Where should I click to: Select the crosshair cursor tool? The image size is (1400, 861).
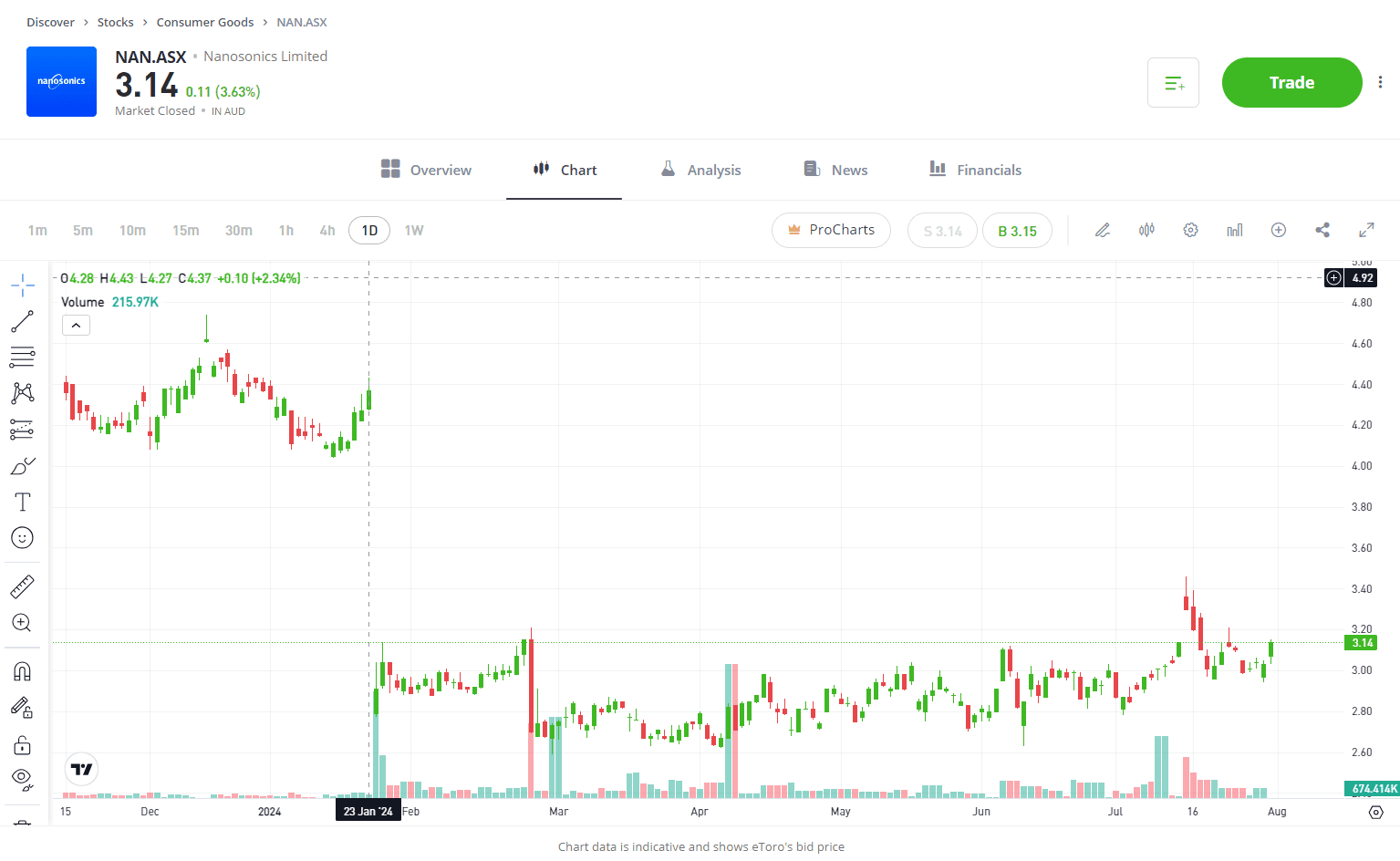point(23,285)
